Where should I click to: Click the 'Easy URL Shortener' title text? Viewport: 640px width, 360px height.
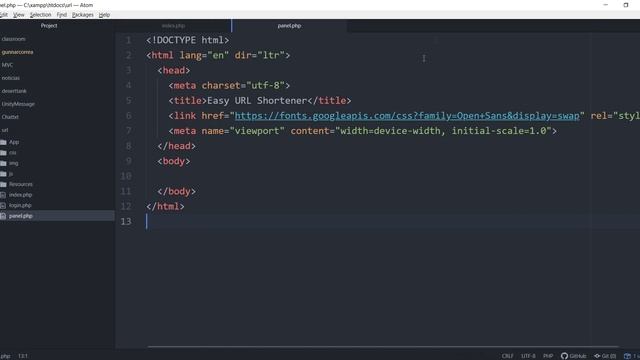tap(257, 101)
